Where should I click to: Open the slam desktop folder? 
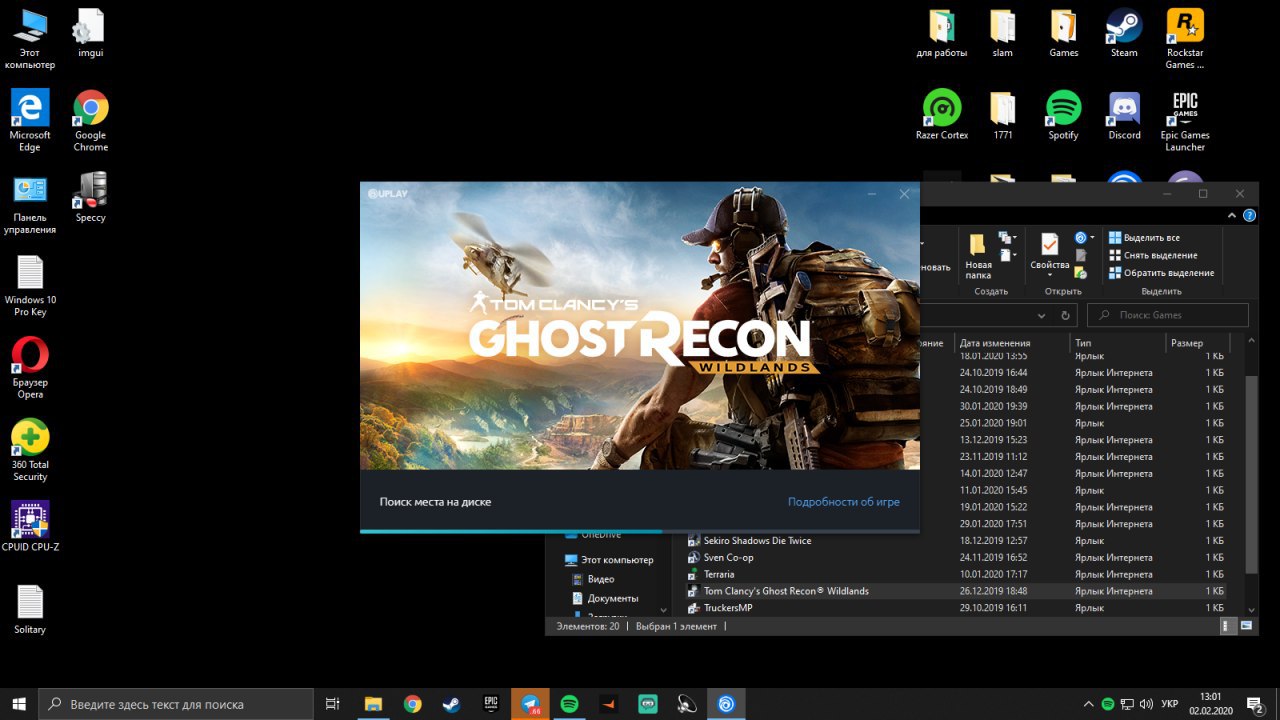(x=1002, y=33)
